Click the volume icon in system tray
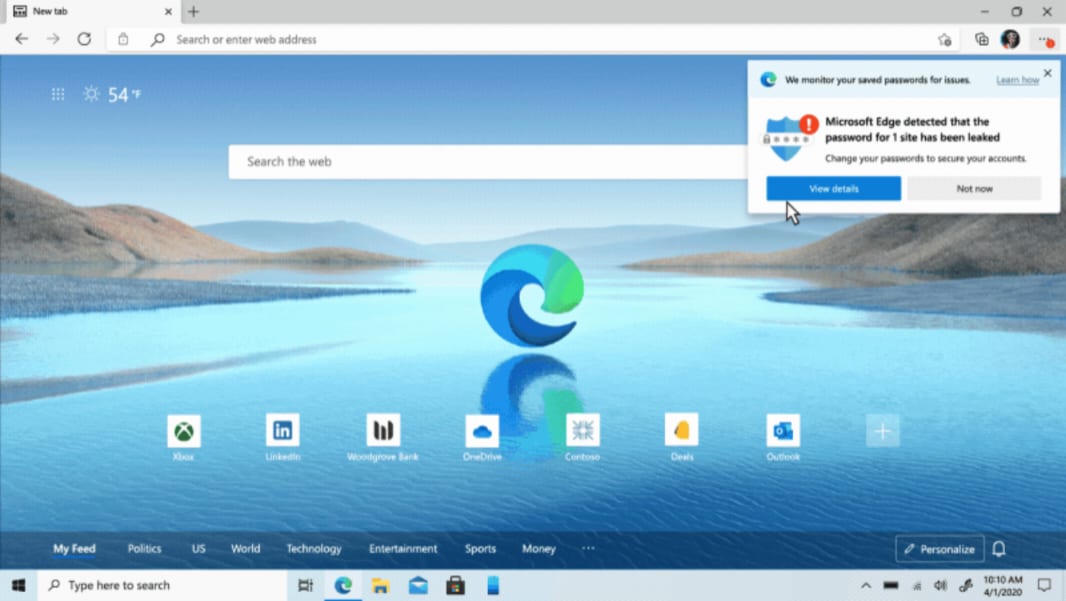This screenshot has height=601, width=1066. pyautogui.click(x=940, y=585)
